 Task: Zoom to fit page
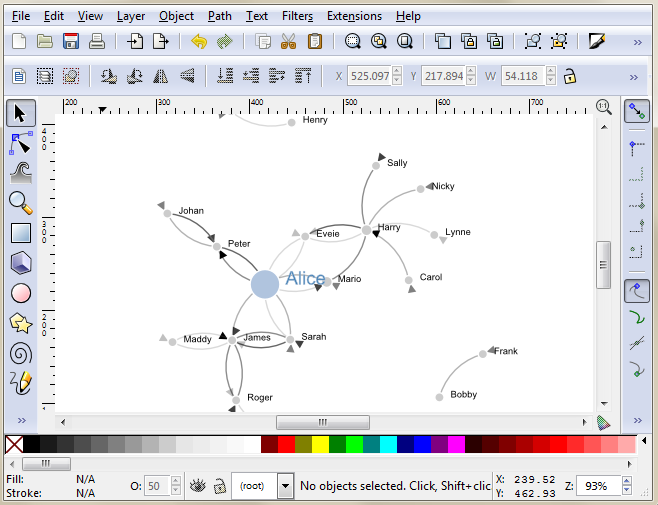405,42
